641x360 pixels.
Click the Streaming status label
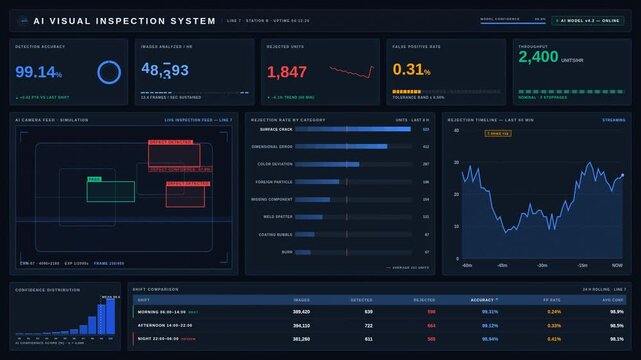point(614,120)
